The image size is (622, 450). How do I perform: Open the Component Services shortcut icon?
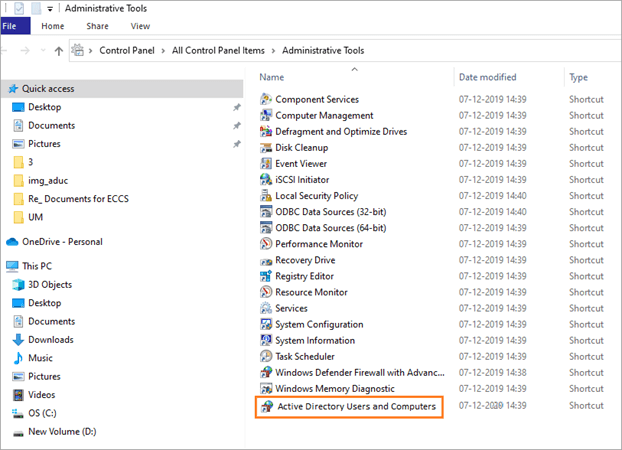point(266,99)
